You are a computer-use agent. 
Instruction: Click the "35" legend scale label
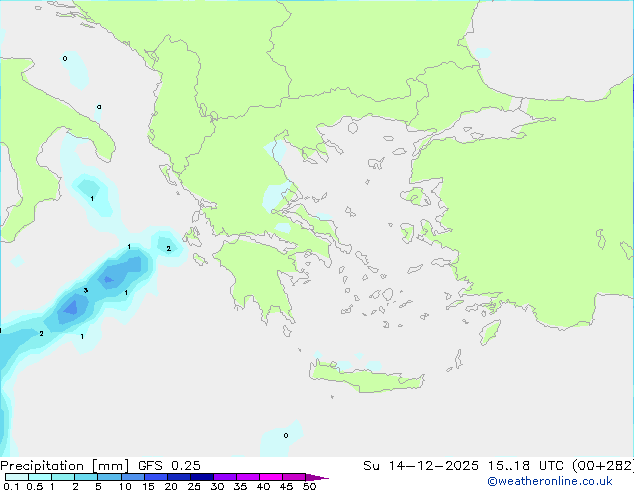[x=240, y=486]
